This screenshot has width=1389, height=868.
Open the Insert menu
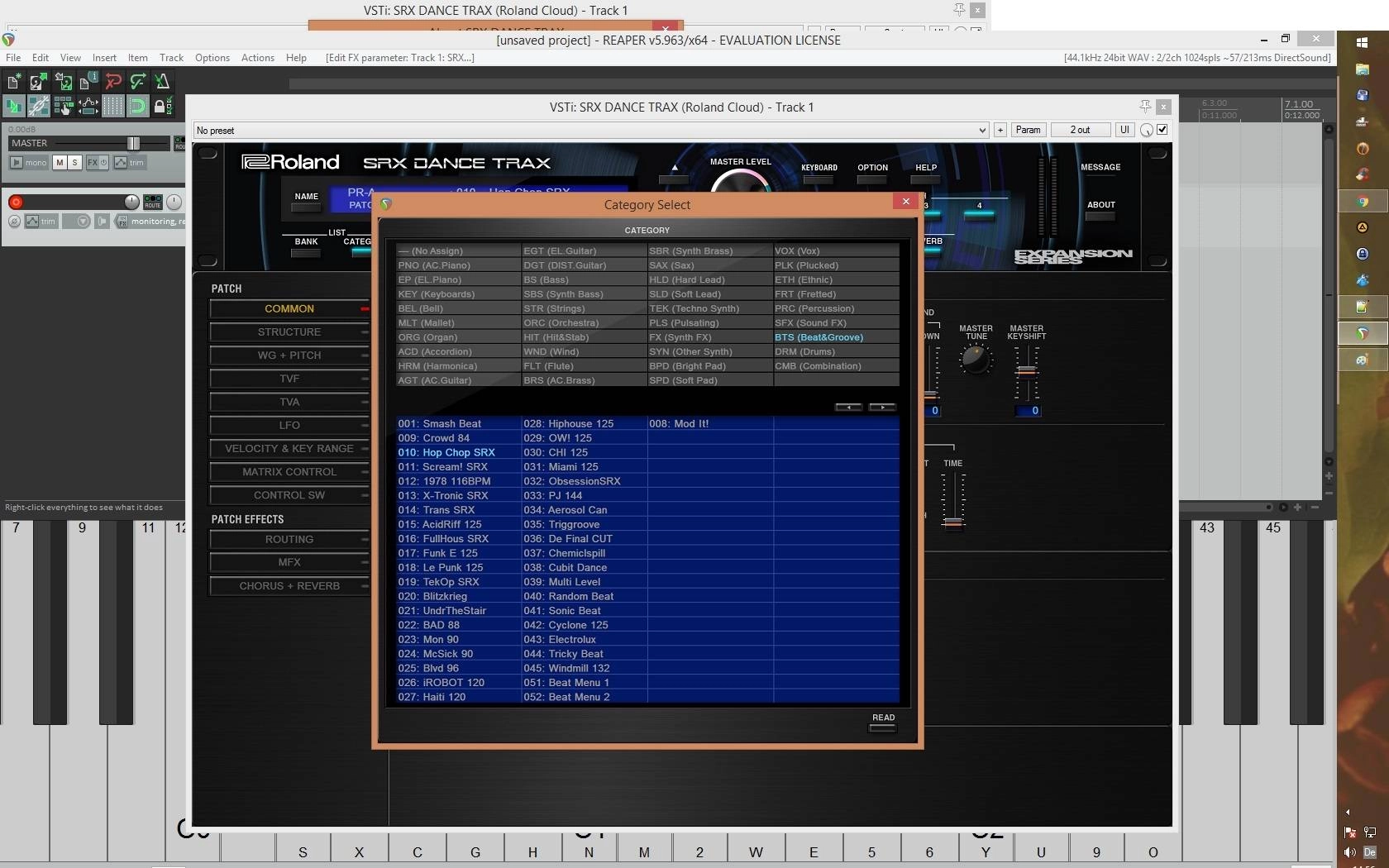(104, 58)
